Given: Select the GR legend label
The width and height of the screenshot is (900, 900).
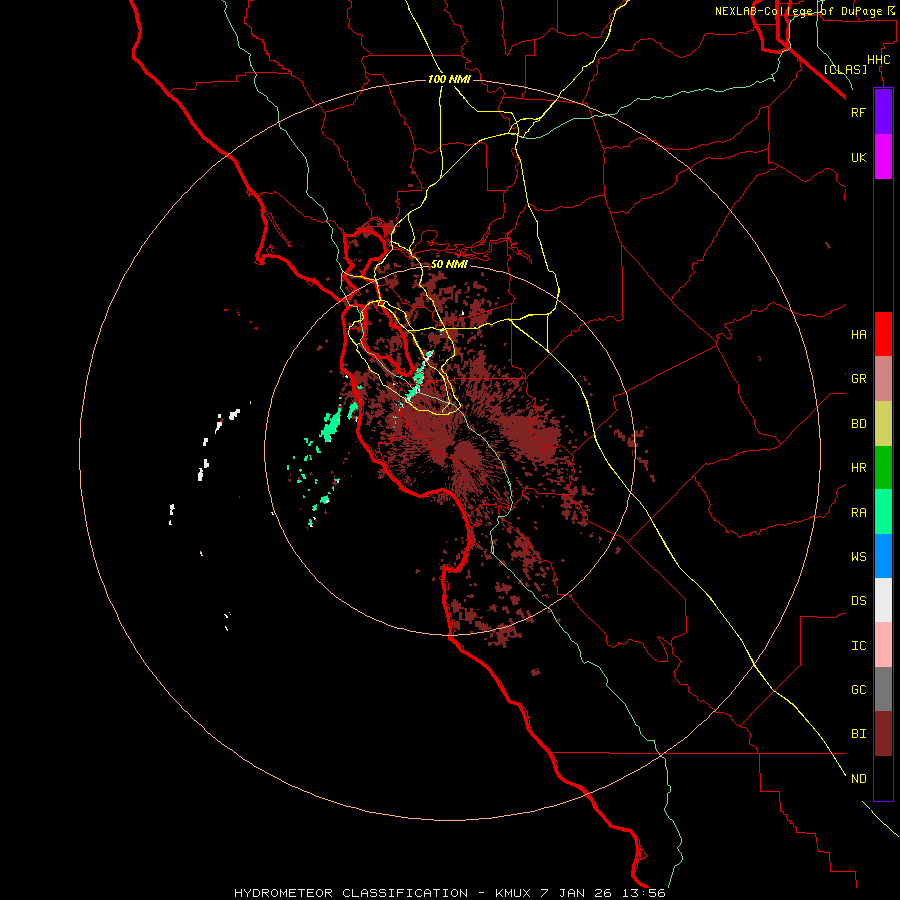Looking at the screenshot, I should pos(858,378).
